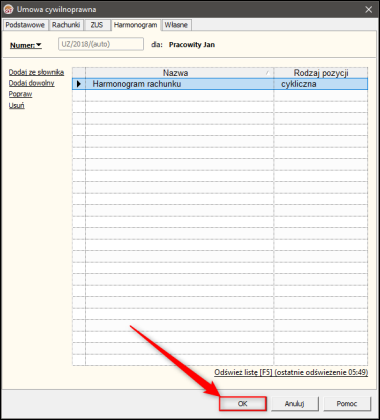Open help with the Pomoc button

(347, 404)
